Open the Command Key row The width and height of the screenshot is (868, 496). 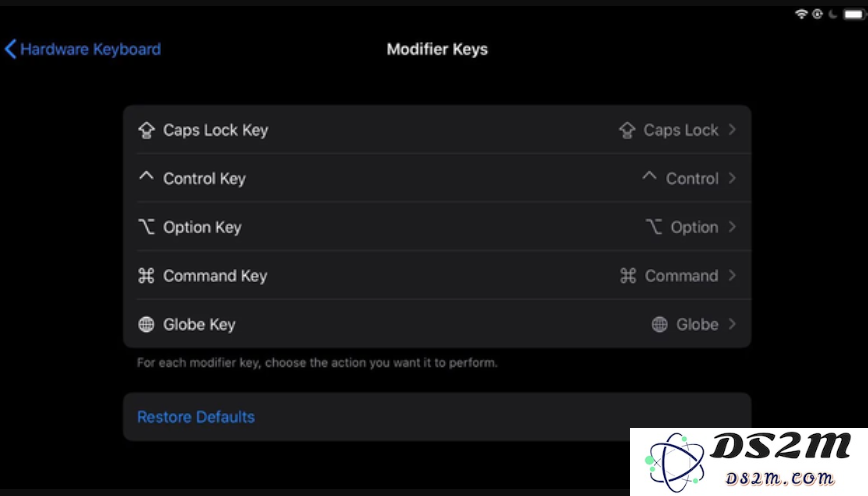[437, 275]
